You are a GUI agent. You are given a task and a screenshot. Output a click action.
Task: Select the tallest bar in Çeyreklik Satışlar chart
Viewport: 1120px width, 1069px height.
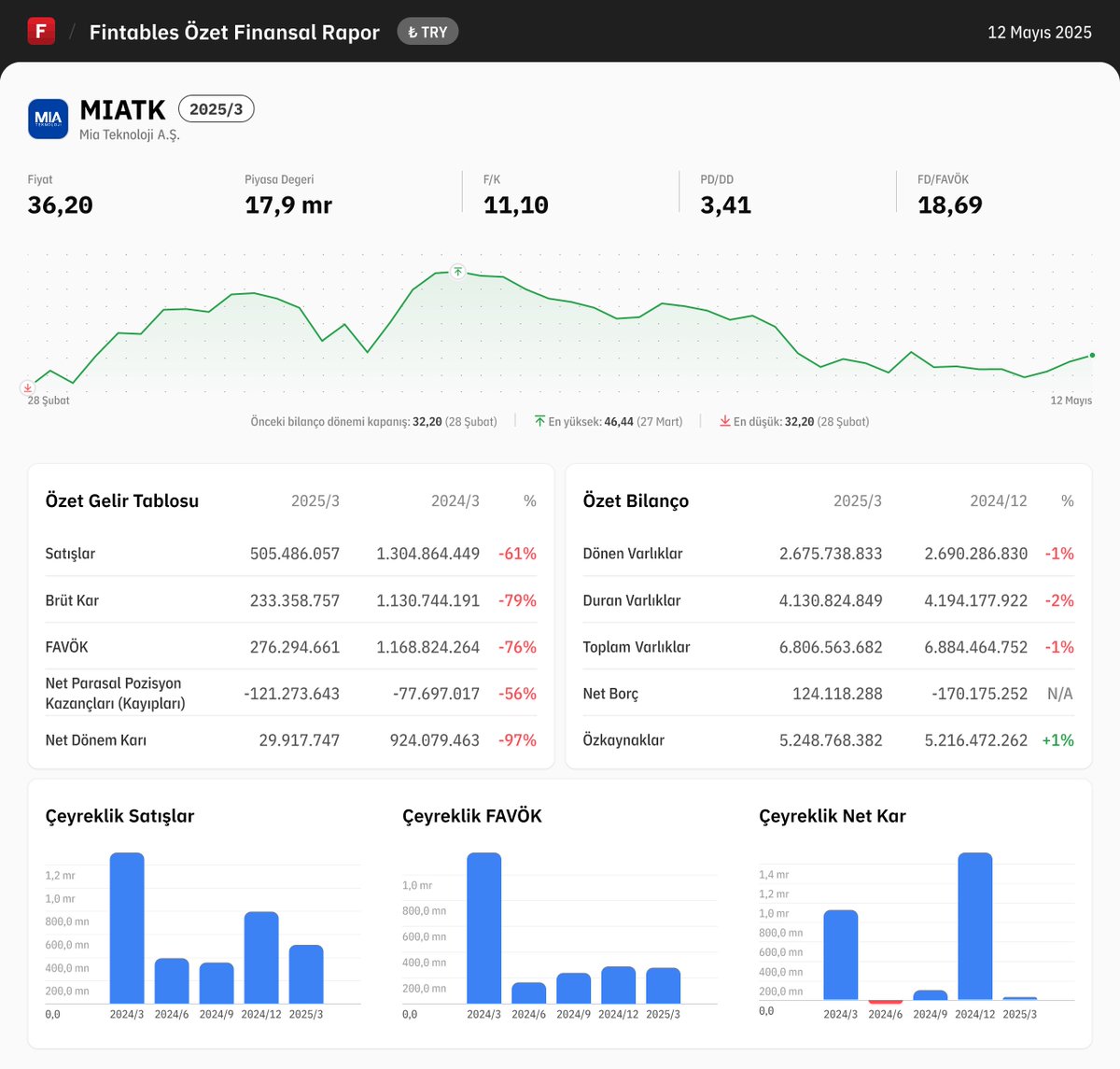[x=126, y=929]
